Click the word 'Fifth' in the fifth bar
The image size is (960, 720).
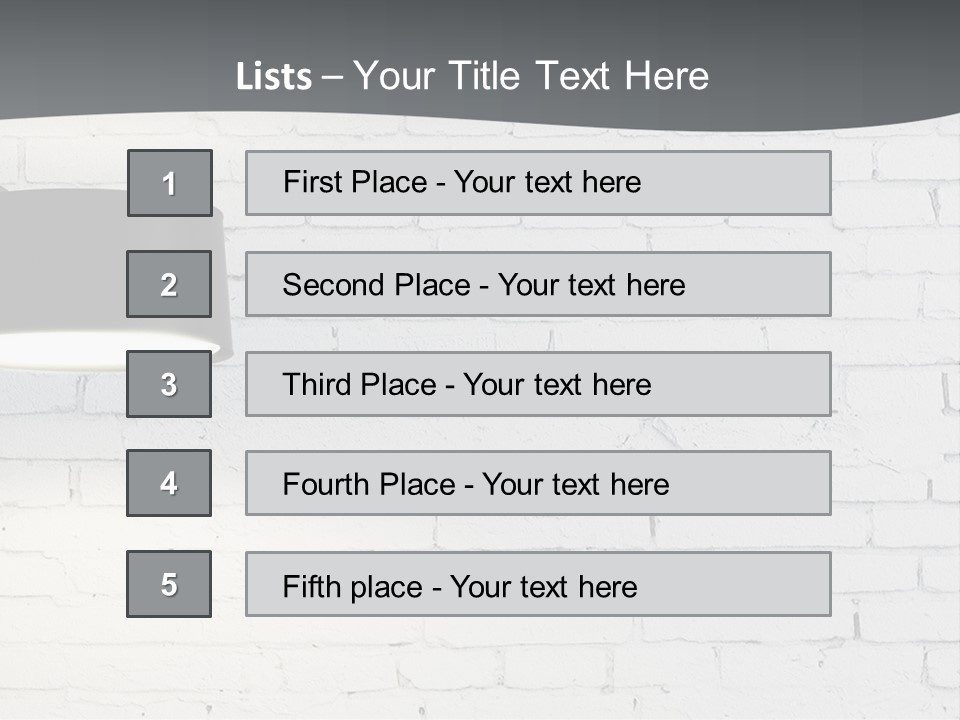311,586
